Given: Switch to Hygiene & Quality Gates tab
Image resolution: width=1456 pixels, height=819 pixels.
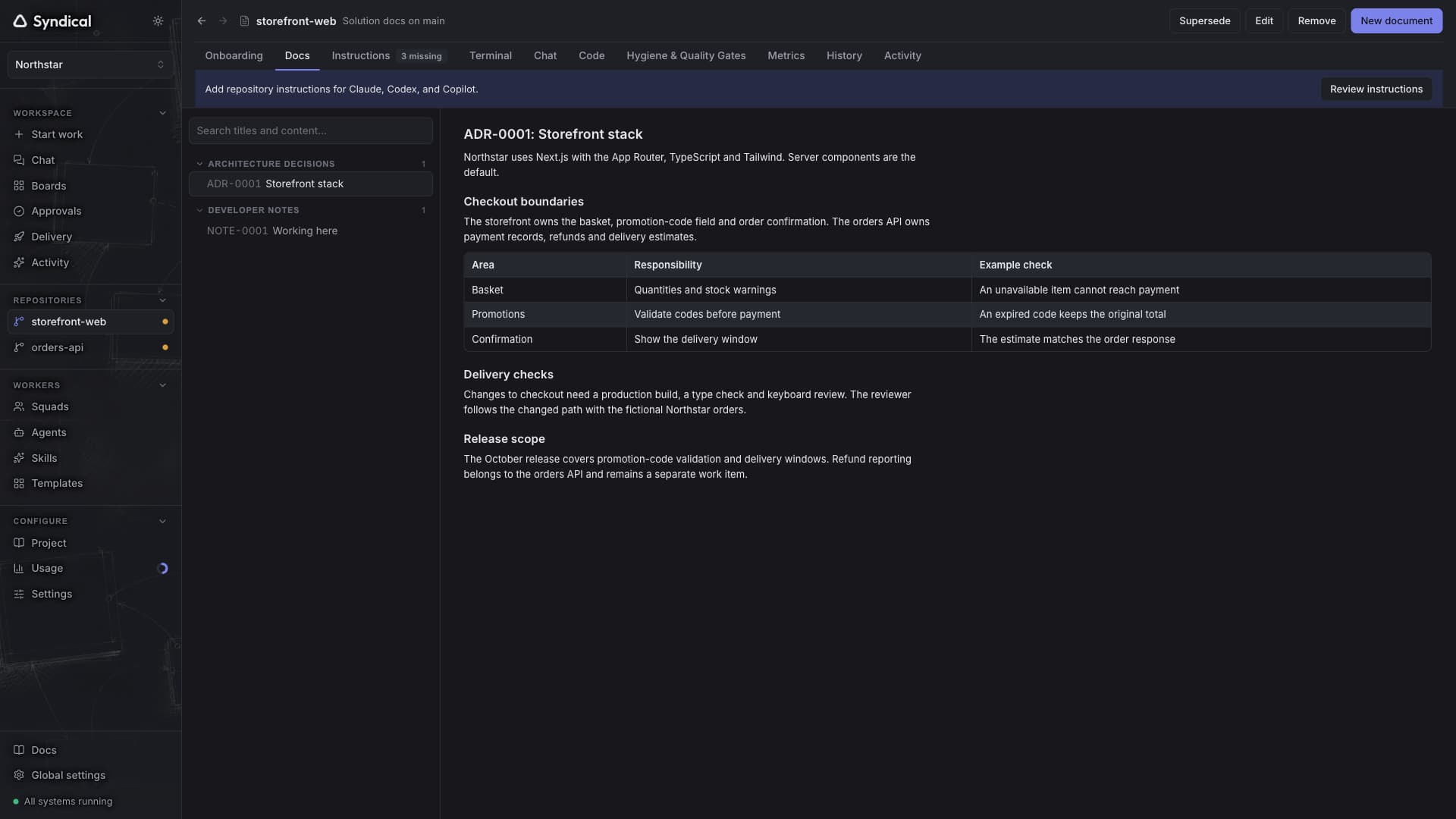Looking at the screenshot, I should point(686,56).
